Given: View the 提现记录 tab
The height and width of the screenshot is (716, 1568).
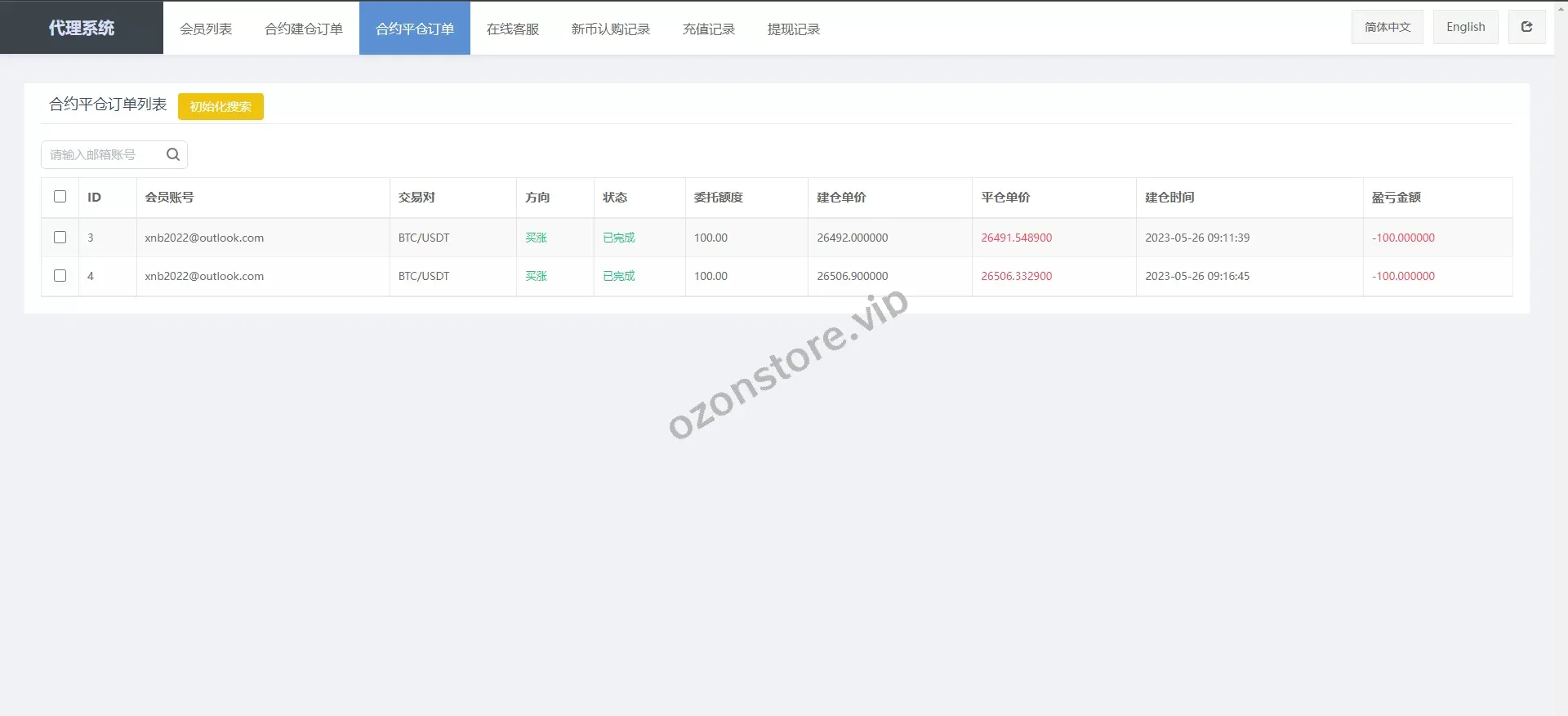Looking at the screenshot, I should pos(794,29).
